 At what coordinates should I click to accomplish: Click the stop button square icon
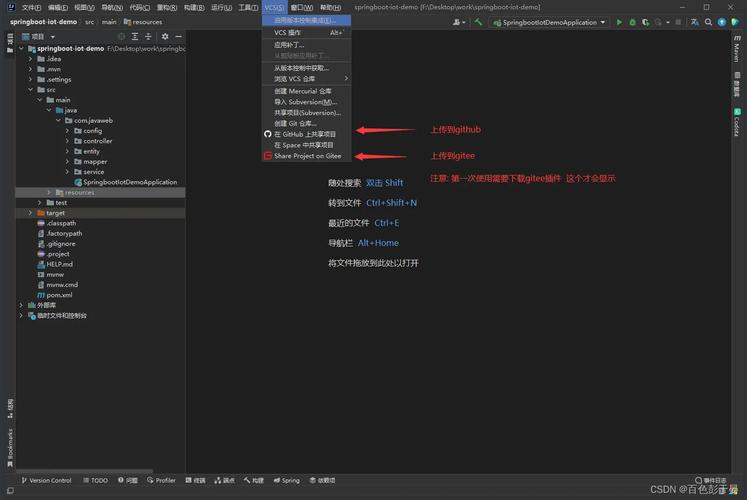678,22
